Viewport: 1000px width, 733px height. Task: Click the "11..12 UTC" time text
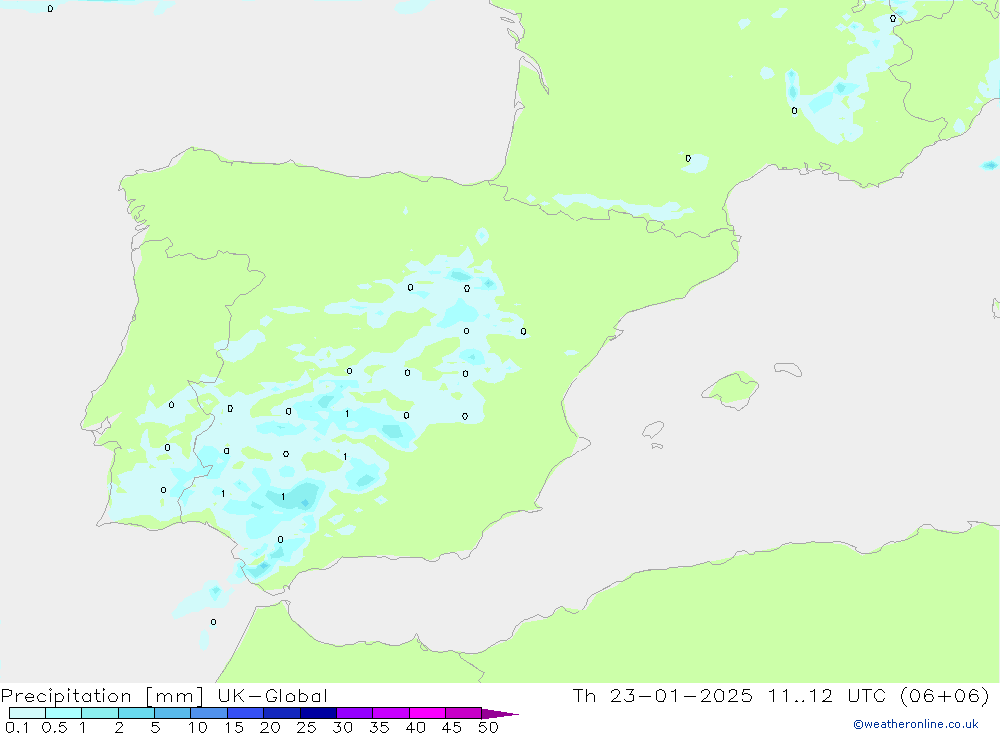point(828,696)
